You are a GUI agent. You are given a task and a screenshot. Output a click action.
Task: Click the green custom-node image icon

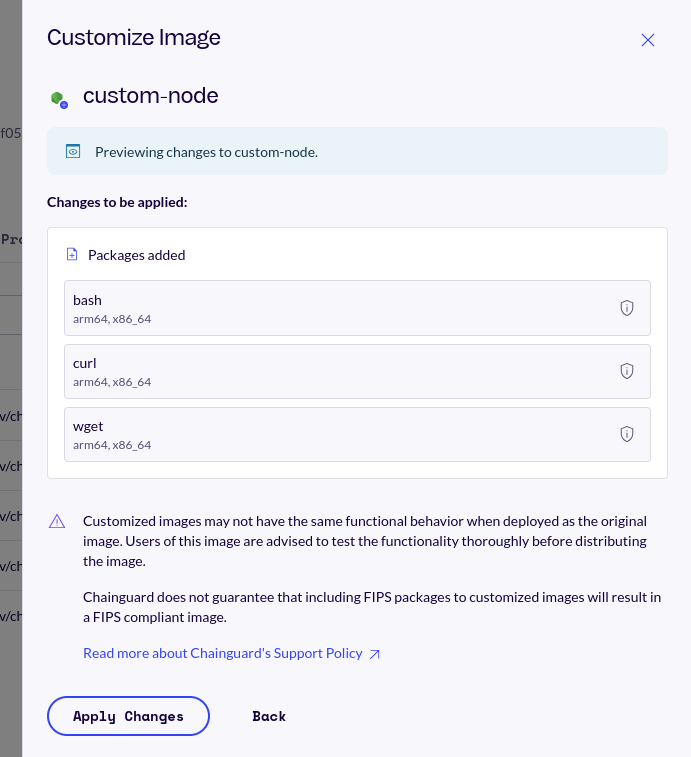58,98
